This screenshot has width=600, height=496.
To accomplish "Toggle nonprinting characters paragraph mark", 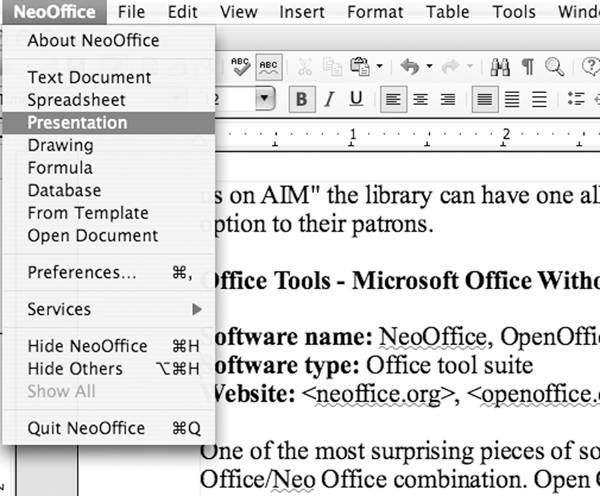I will (x=527, y=67).
